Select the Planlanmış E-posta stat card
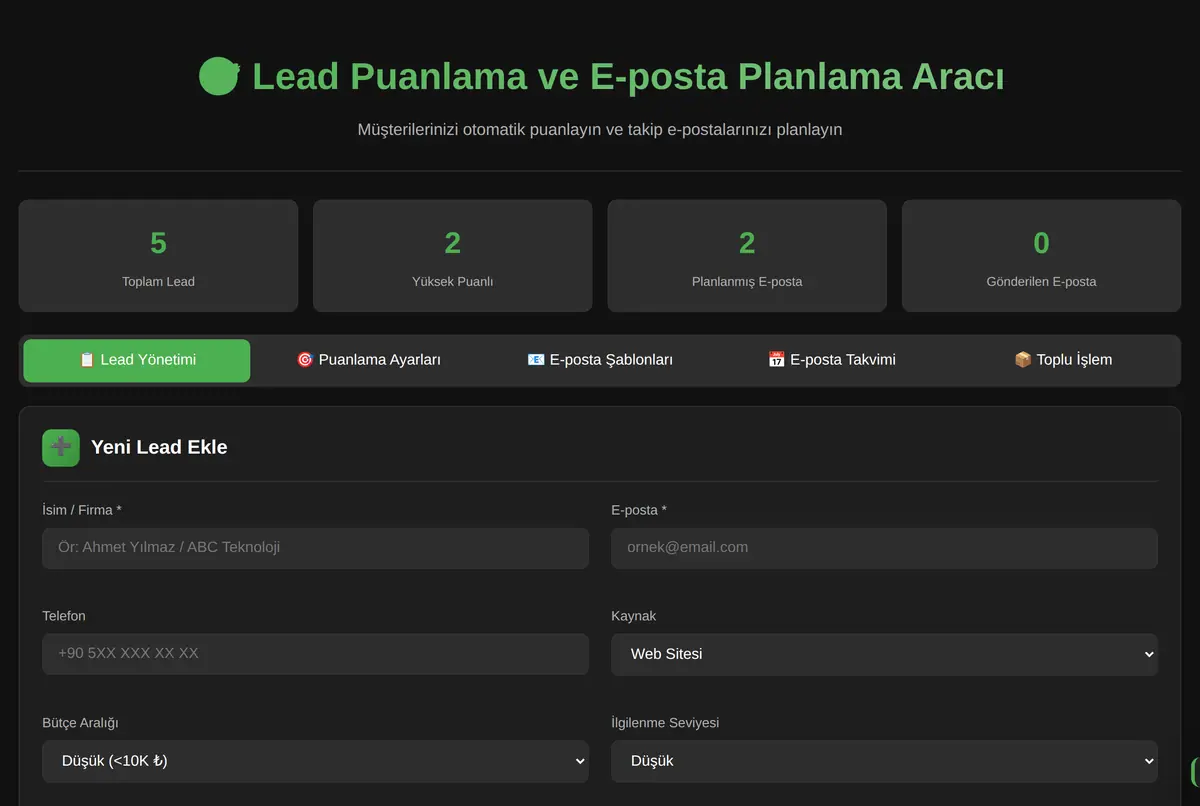The width and height of the screenshot is (1200, 806). click(747, 256)
